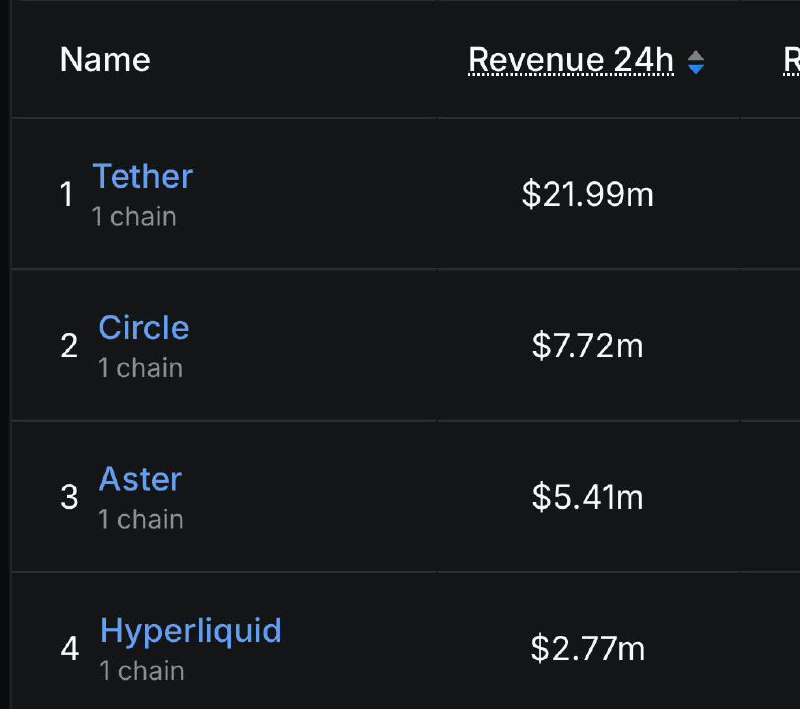Screen dimensions: 800x709
Task: Click the Name column header
Action: [x=104, y=60]
